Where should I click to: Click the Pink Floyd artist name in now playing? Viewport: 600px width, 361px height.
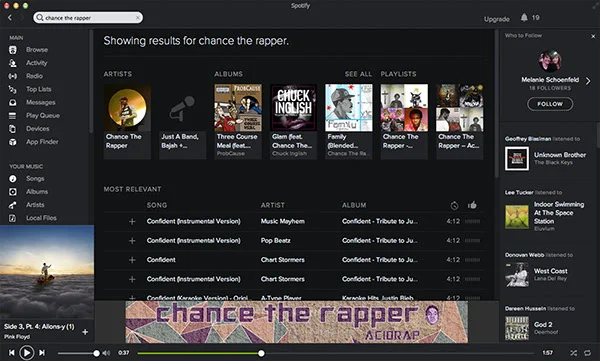pyautogui.click(x=17, y=337)
